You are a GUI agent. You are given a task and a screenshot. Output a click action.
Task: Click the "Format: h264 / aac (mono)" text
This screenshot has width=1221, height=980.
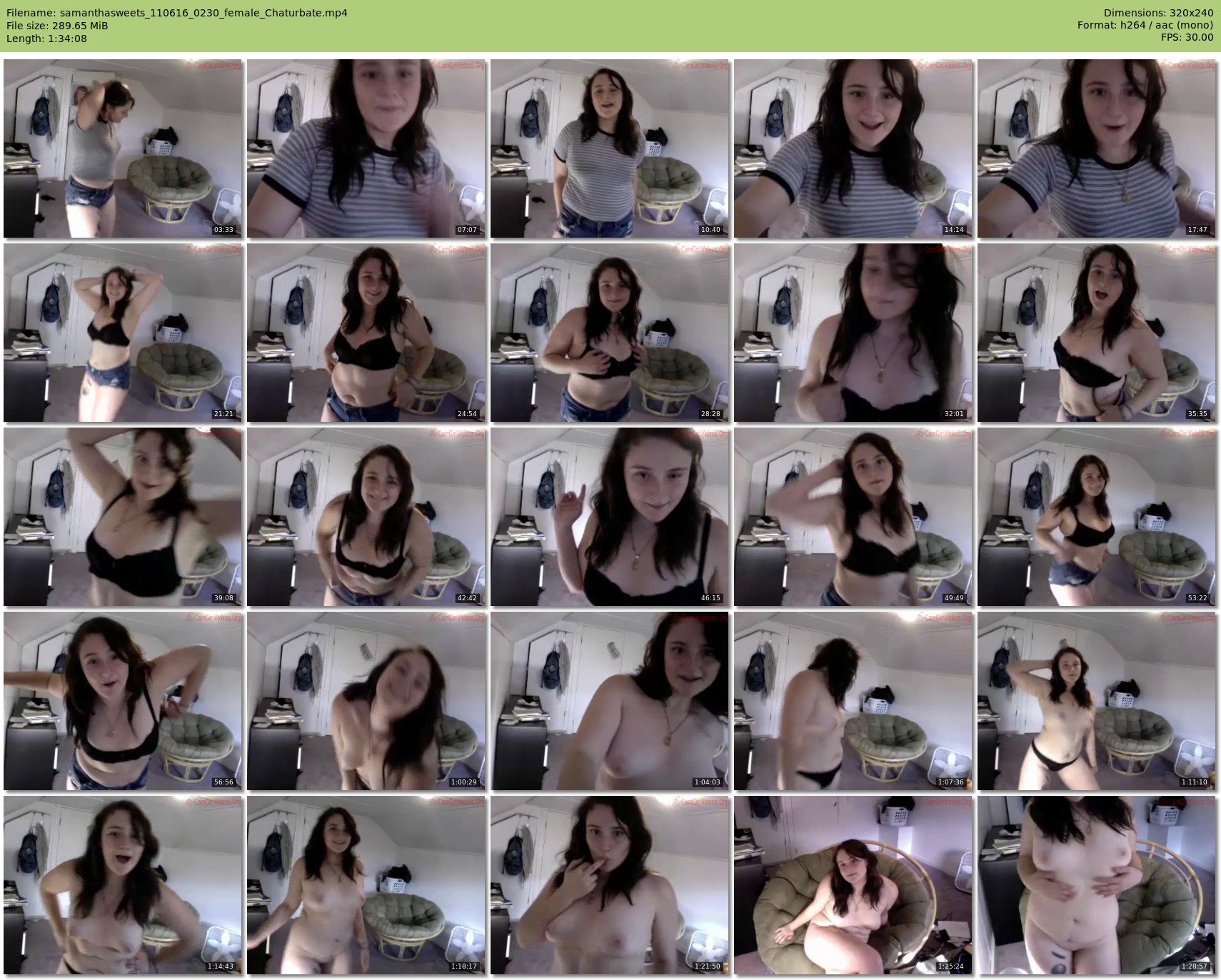click(x=1145, y=26)
